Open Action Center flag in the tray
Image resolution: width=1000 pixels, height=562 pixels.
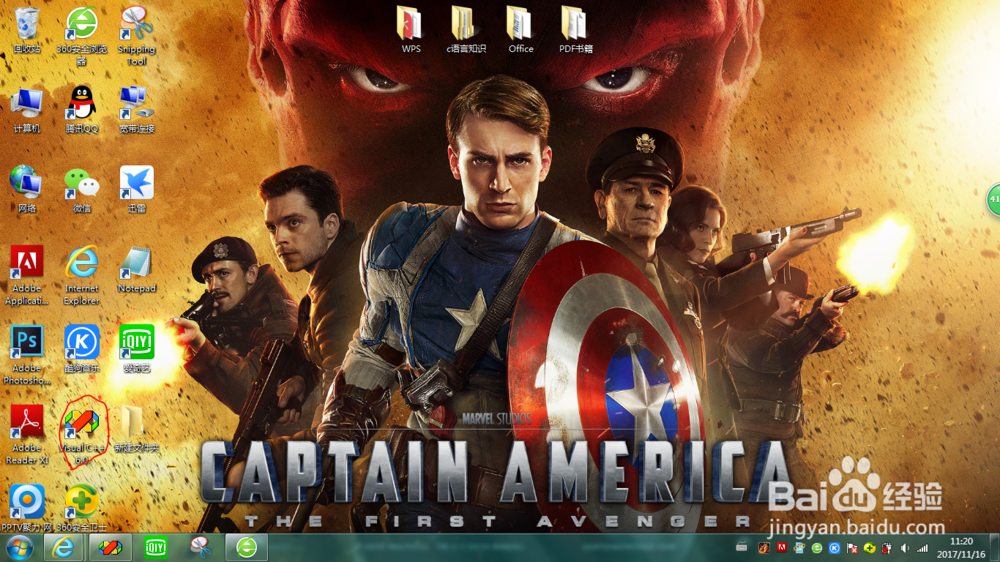tap(851, 548)
